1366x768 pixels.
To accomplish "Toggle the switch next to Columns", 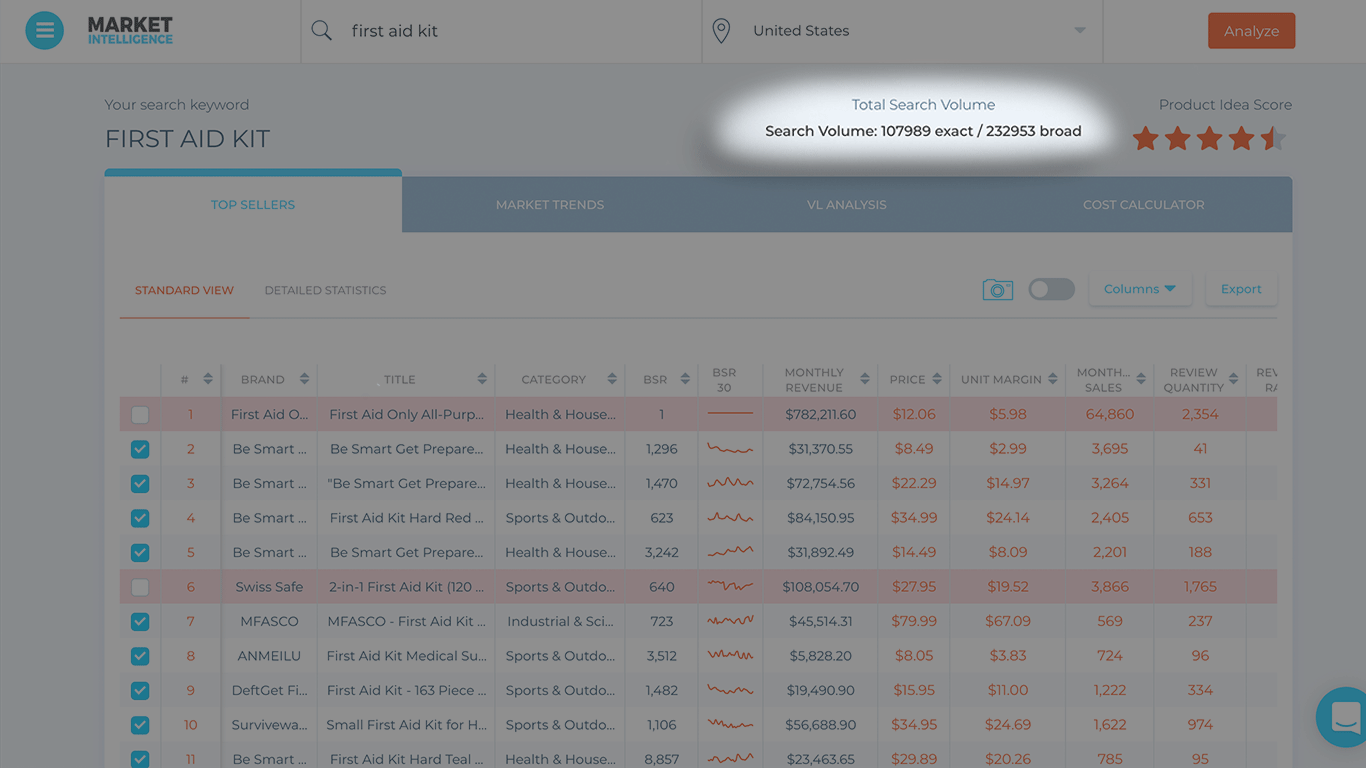I will coord(1051,289).
